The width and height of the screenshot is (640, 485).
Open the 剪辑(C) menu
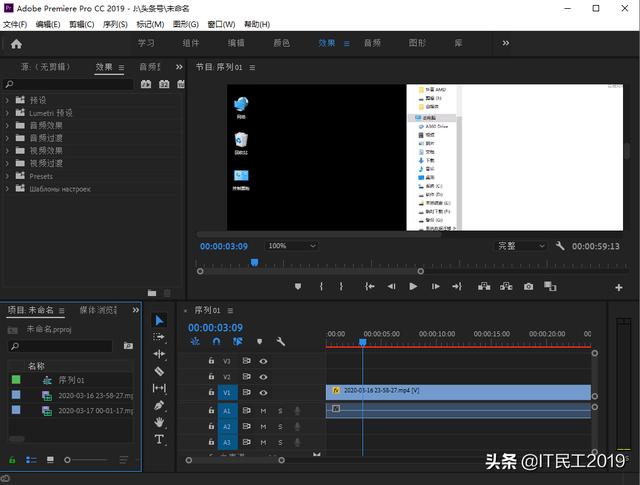click(x=82, y=24)
